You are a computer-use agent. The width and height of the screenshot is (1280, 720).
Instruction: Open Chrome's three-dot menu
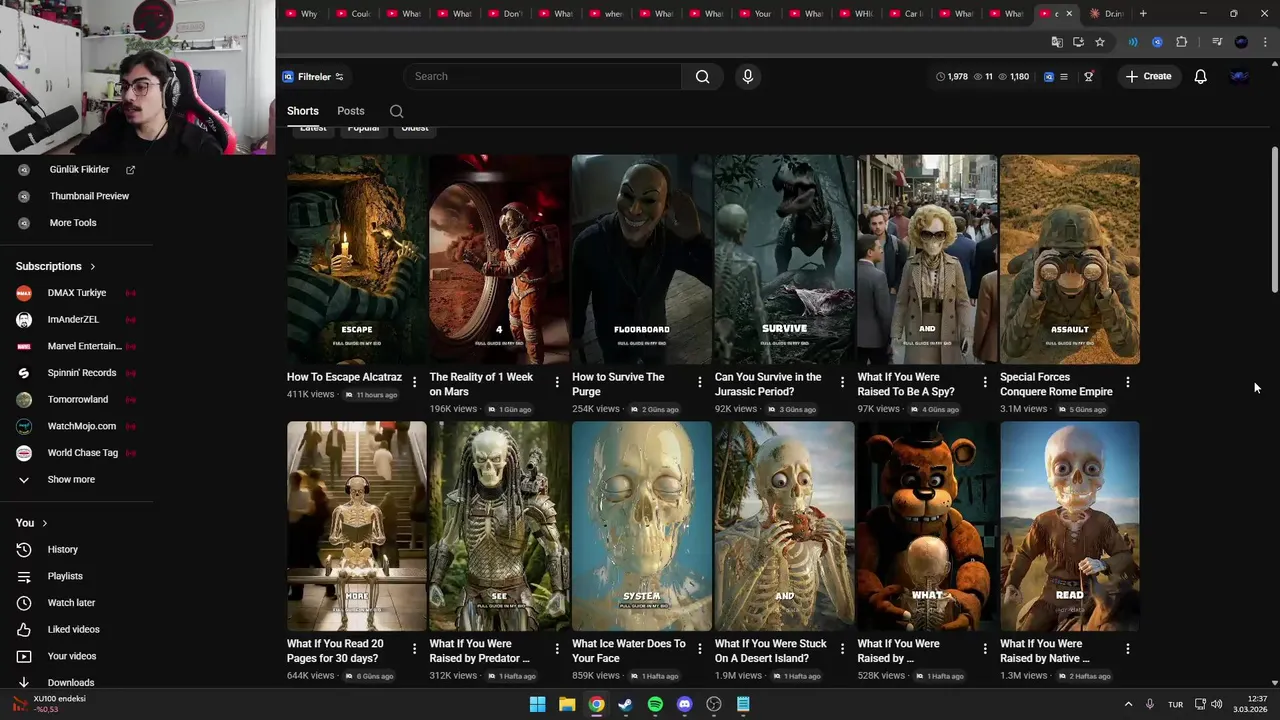click(x=1265, y=42)
